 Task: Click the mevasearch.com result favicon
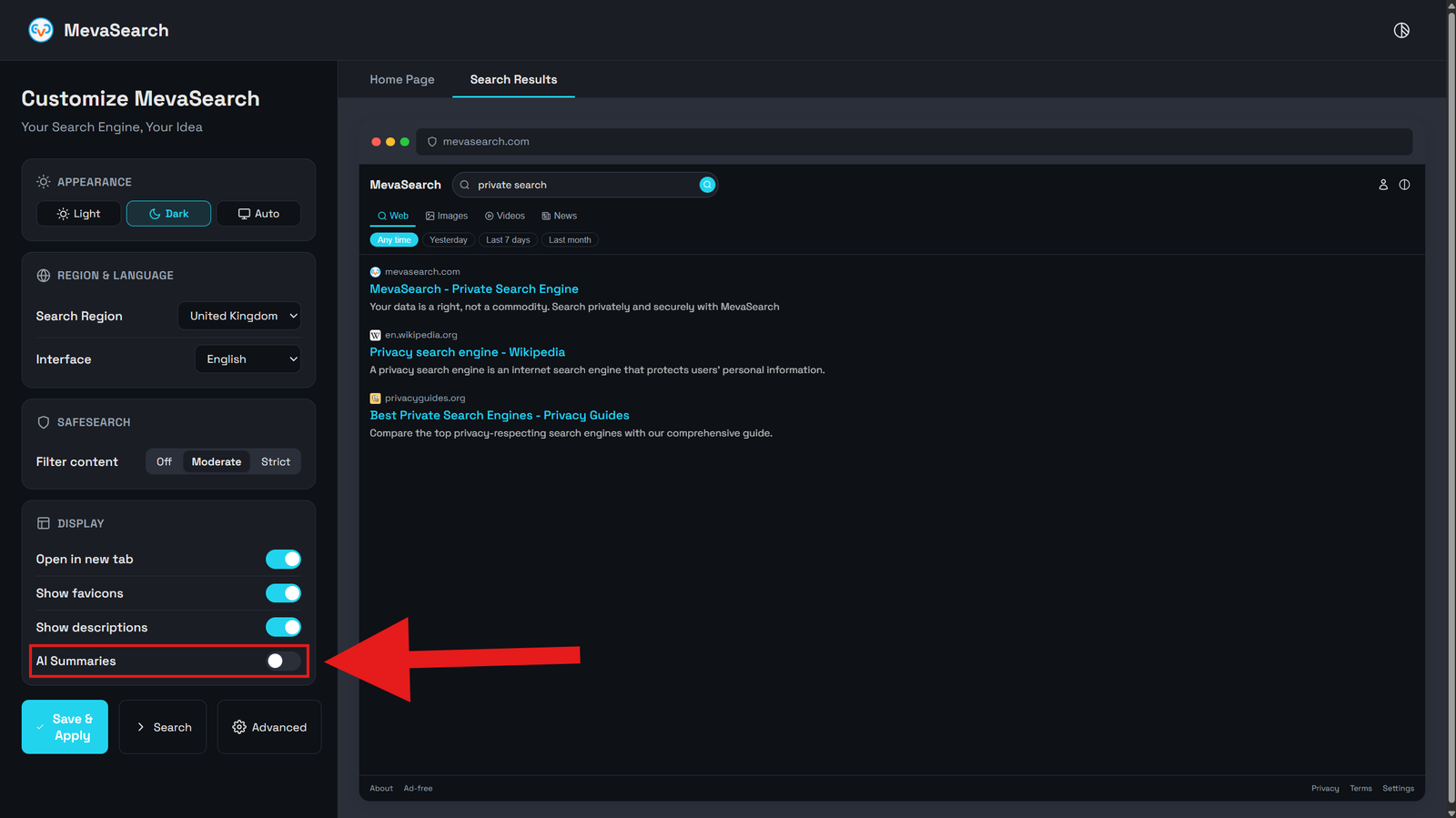click(375, 272)
